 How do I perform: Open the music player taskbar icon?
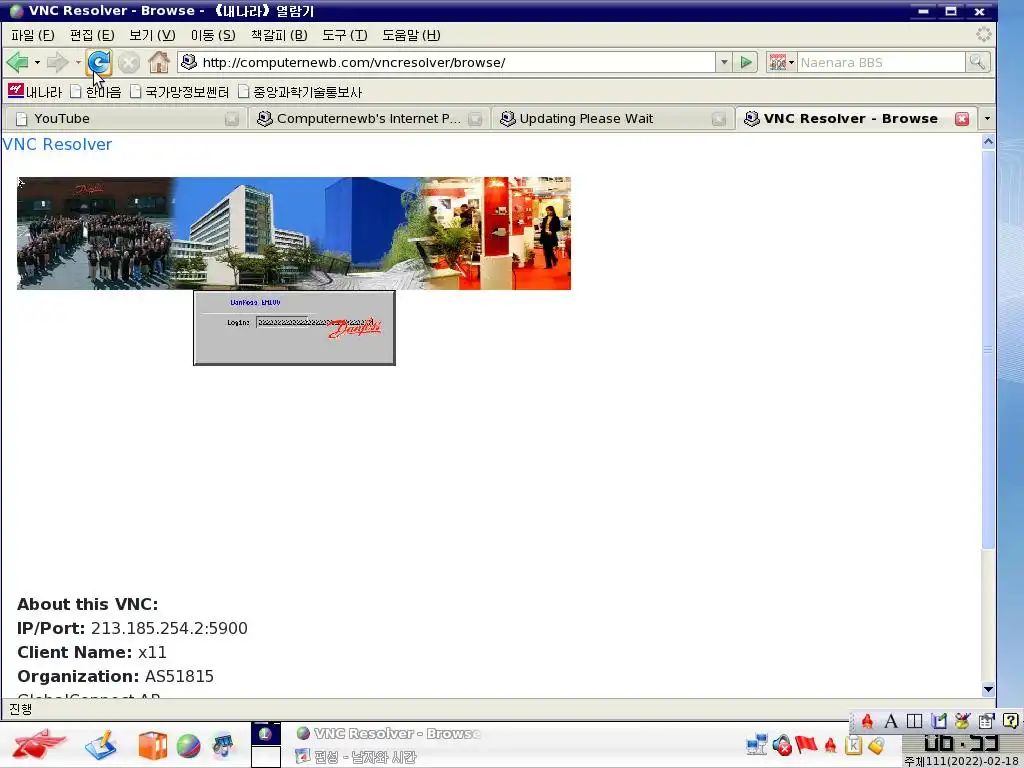click(224, 745)
